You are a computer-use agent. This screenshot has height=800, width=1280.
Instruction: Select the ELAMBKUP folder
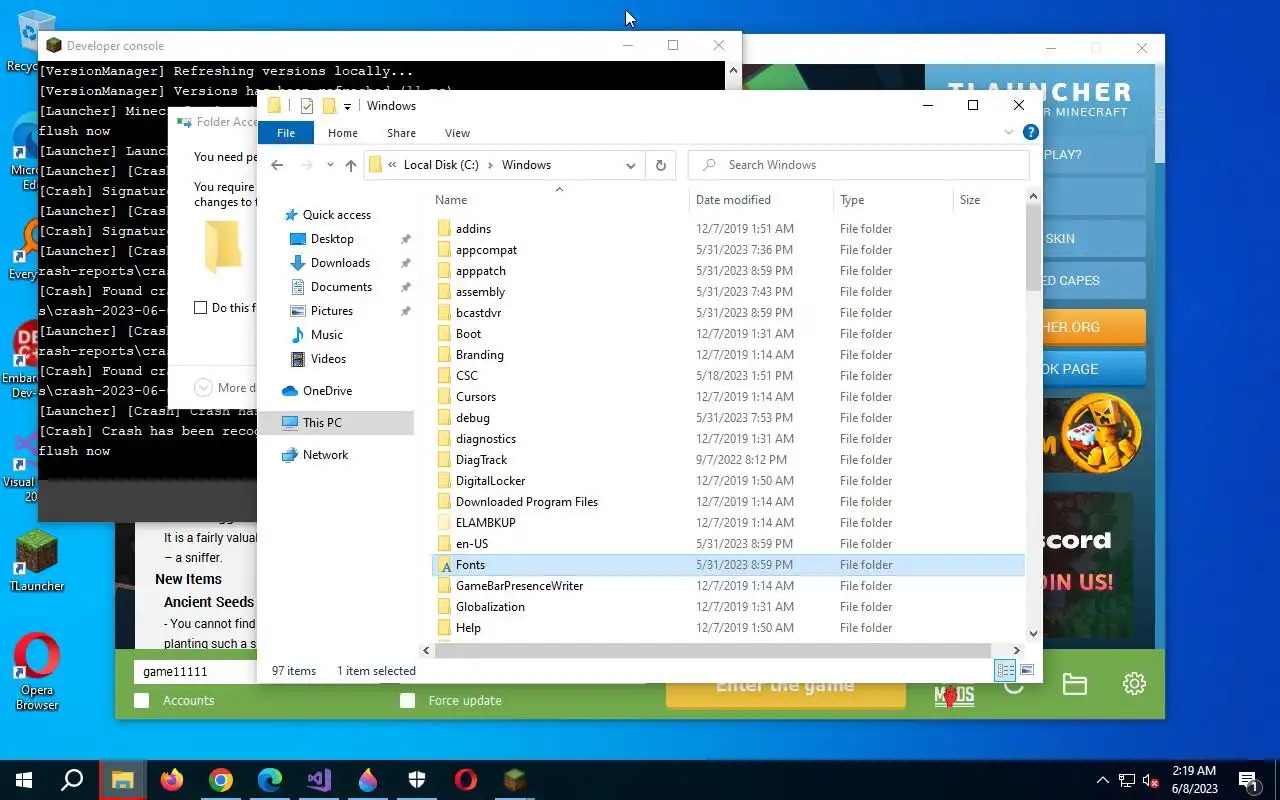pos(486,523)
